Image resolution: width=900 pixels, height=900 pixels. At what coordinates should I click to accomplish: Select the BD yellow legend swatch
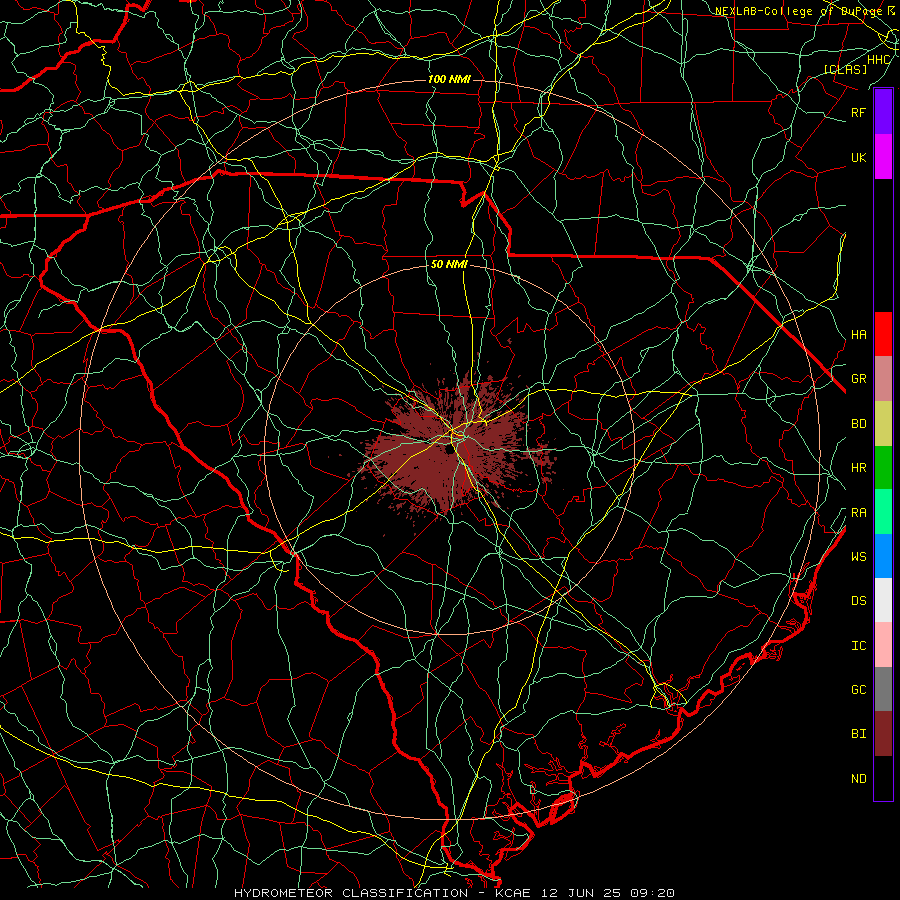coord(883,424)
